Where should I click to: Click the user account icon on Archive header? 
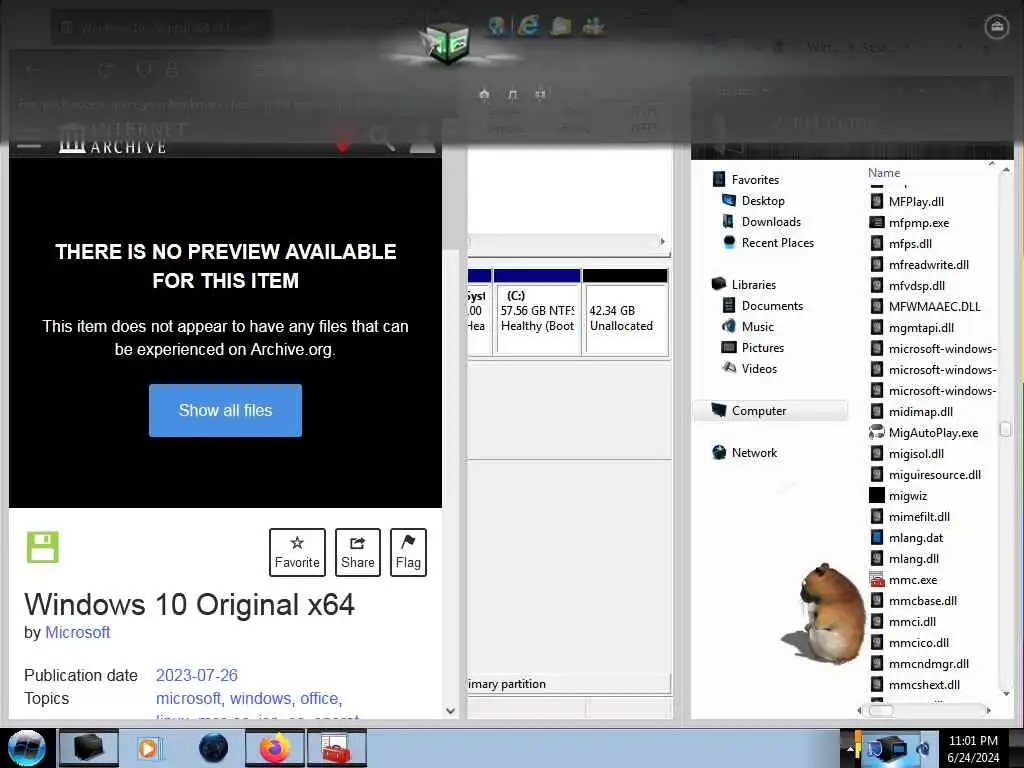pos(423,139)
